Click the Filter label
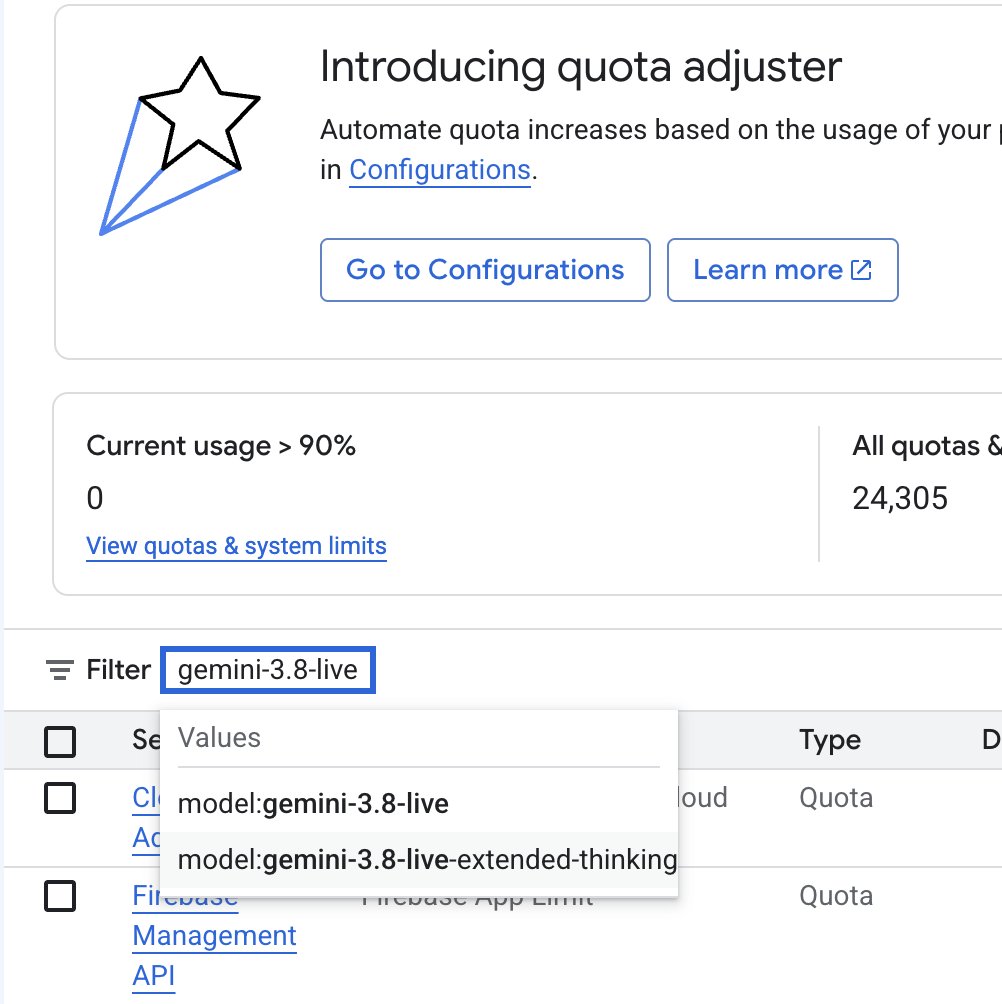Viewport: 1002px width, 1004px height. point(118,670)
